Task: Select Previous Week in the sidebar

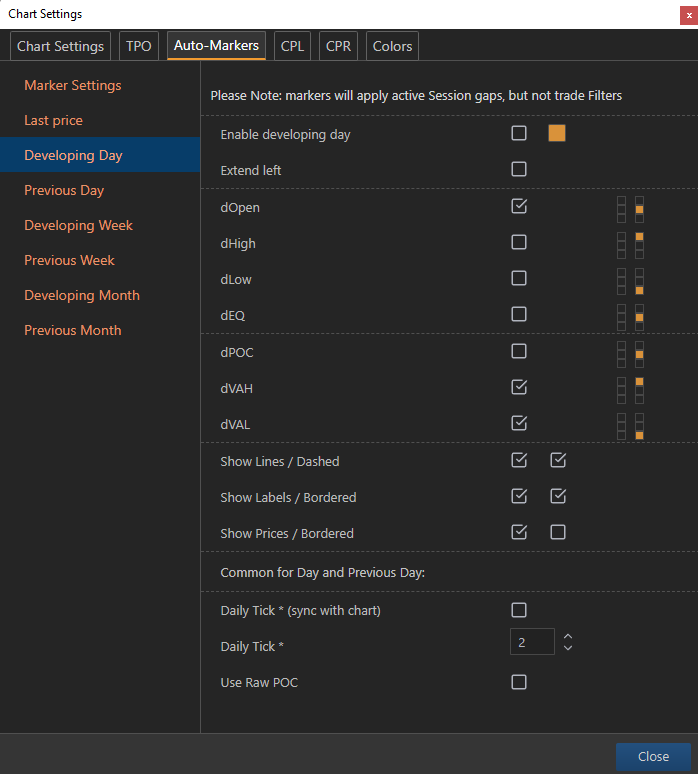Action: (x=100, y=260)
